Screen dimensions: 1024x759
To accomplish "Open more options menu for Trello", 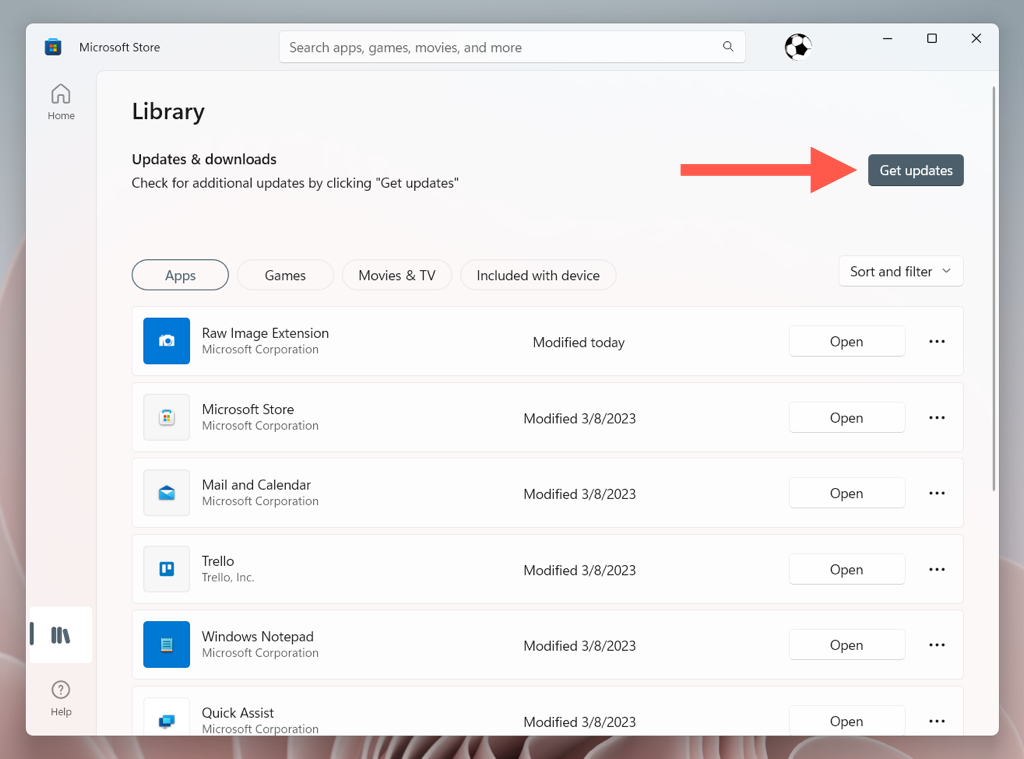I will (936, 569).
